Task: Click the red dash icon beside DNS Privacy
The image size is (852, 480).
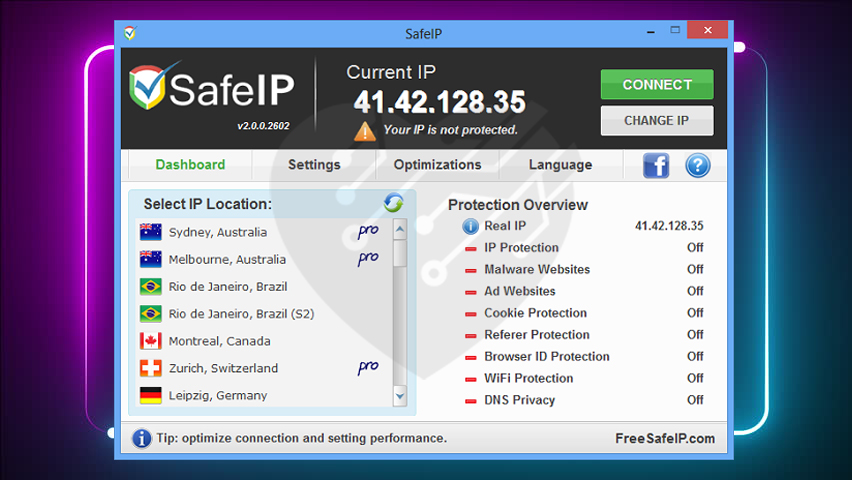Action: pos(471,401)
